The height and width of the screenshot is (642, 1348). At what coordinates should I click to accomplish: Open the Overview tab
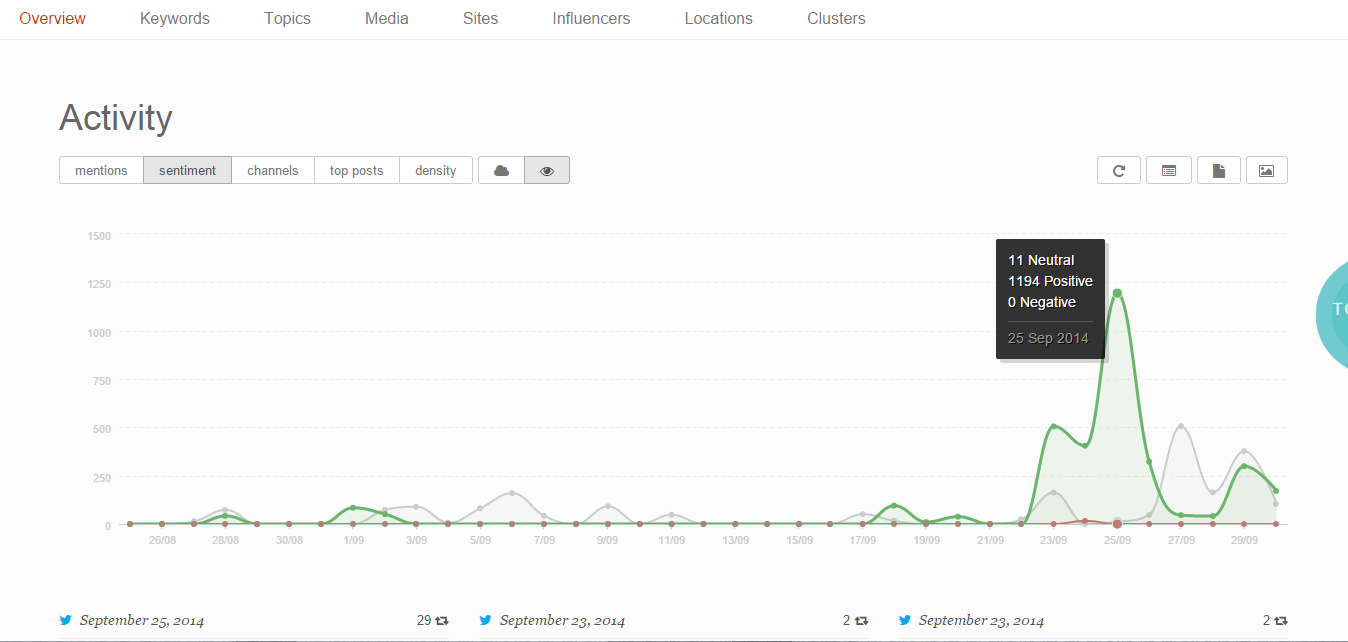point(52,18)
